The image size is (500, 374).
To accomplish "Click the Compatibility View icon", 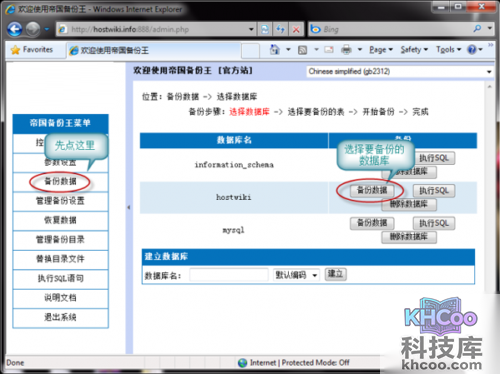I will tap(265, 29).
